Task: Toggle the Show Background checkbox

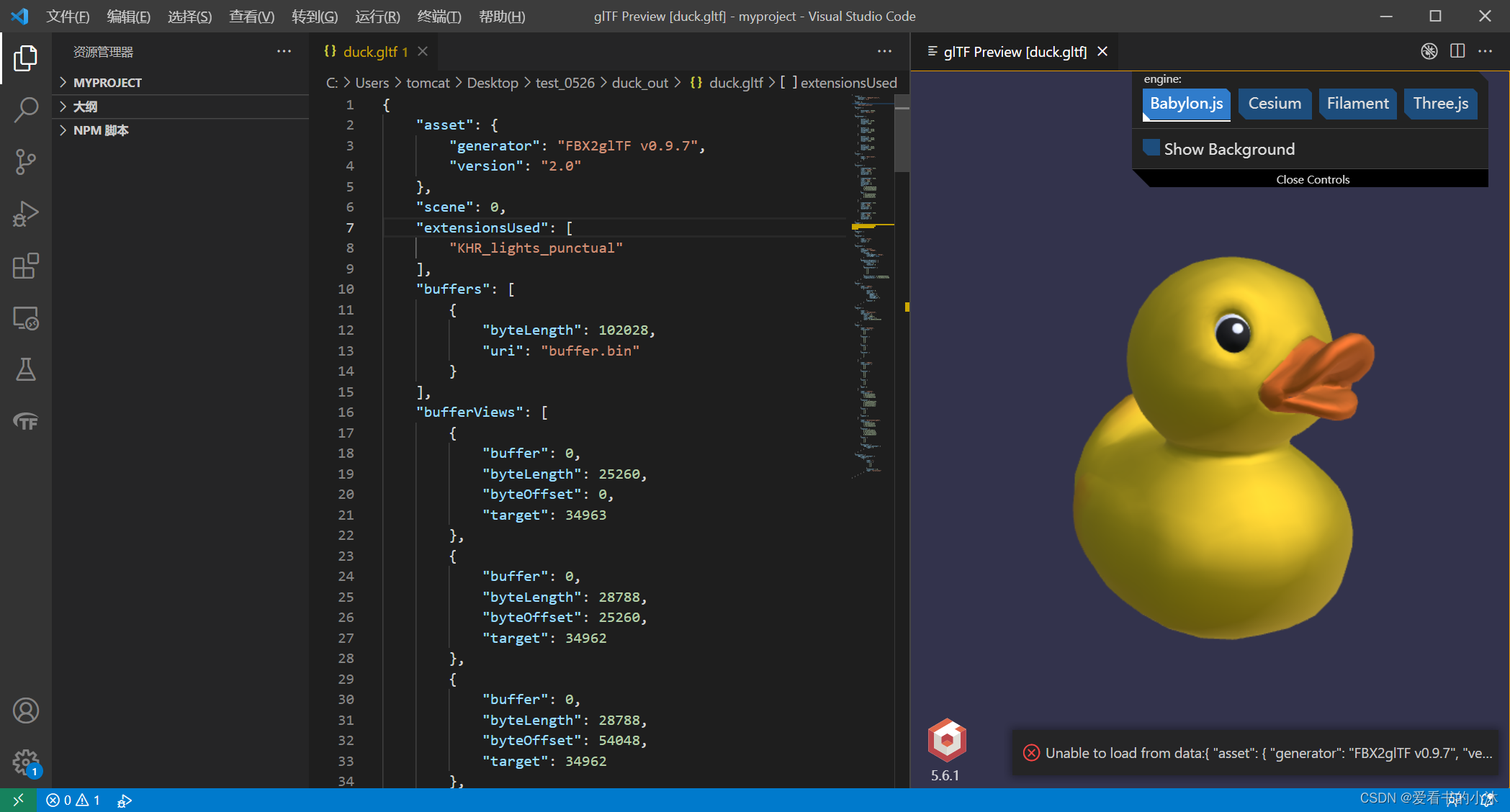Action: [1151, 148]
